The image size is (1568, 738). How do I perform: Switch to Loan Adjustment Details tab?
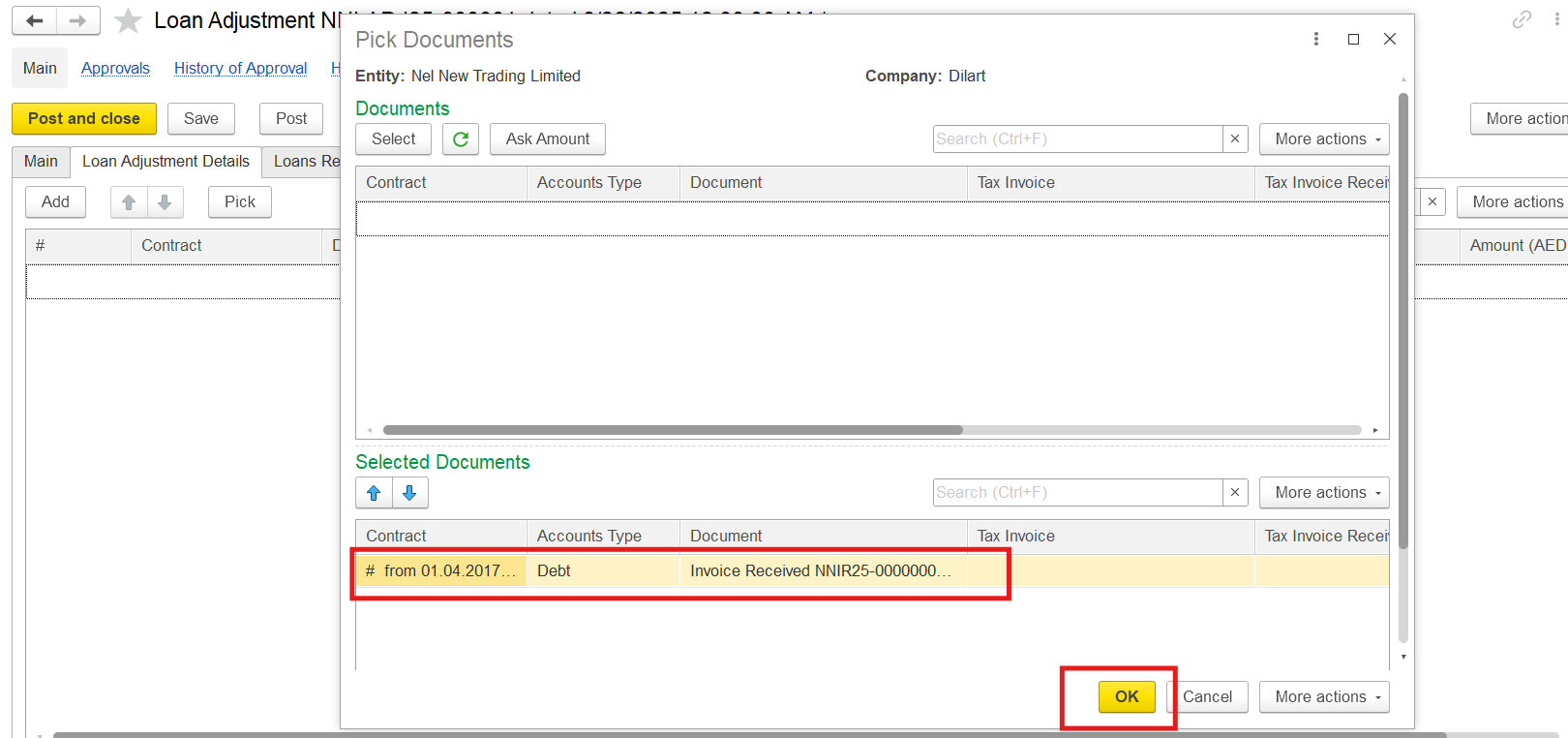pos(166,162)
